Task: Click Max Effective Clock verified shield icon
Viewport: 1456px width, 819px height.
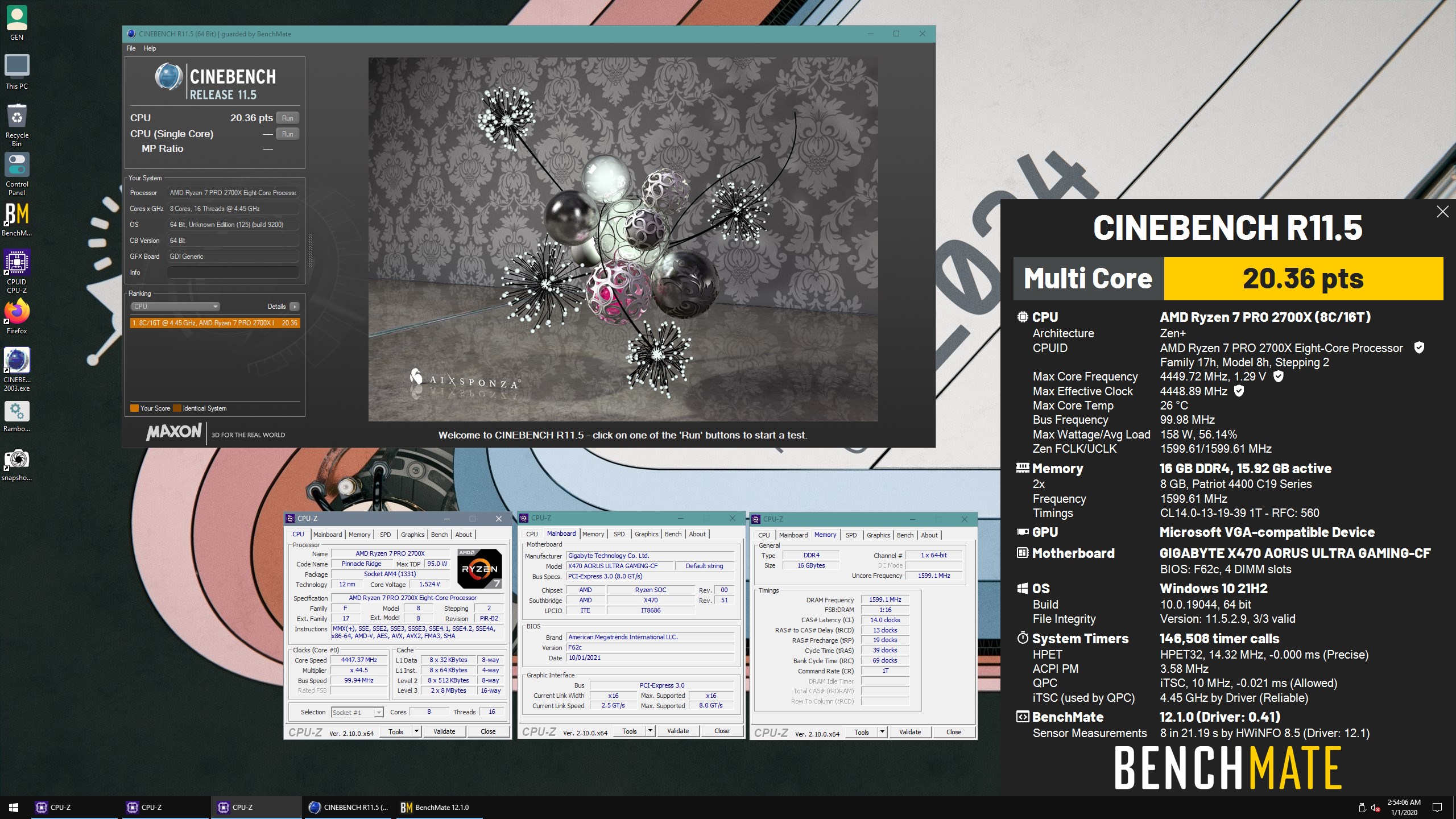Action: pyautogui.click(x=1239, y=391)
